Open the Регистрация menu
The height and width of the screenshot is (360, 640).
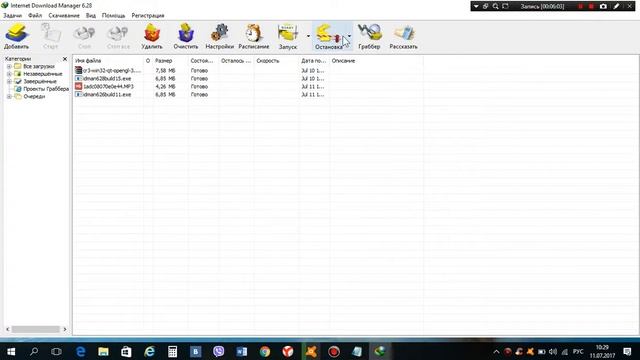point(148,16)
